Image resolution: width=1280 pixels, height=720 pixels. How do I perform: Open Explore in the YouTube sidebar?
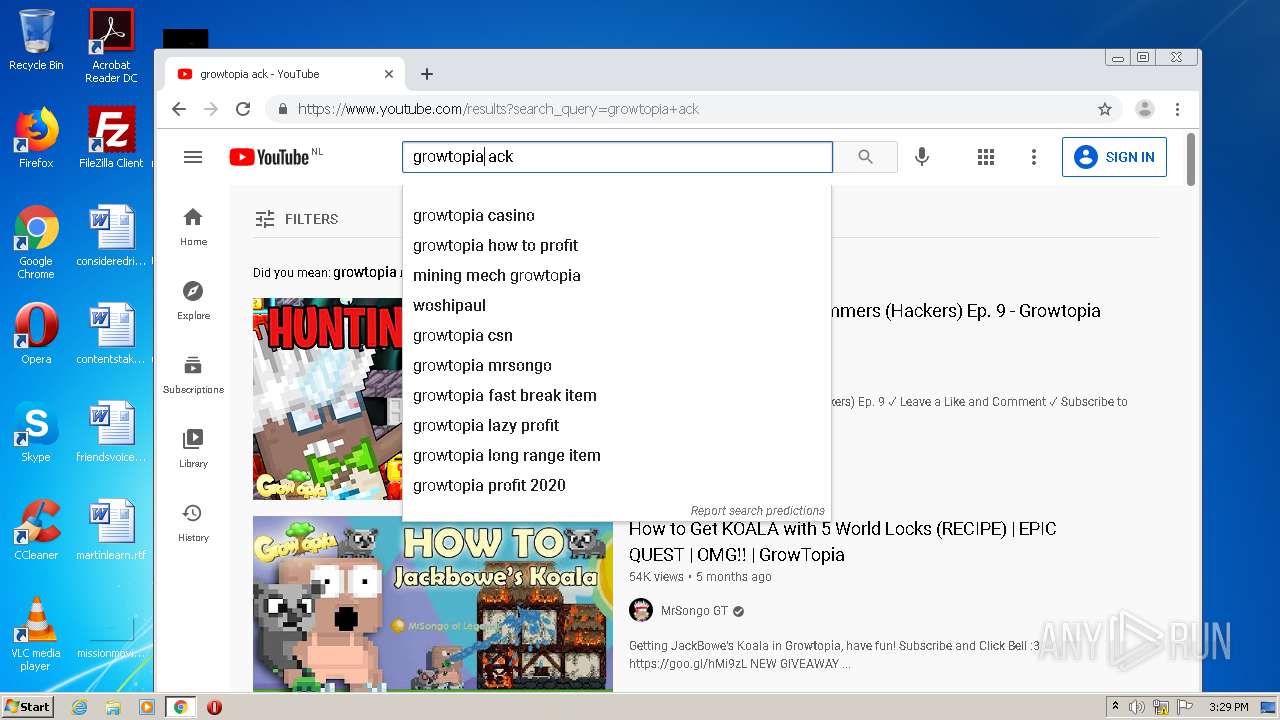coord(193,300)
